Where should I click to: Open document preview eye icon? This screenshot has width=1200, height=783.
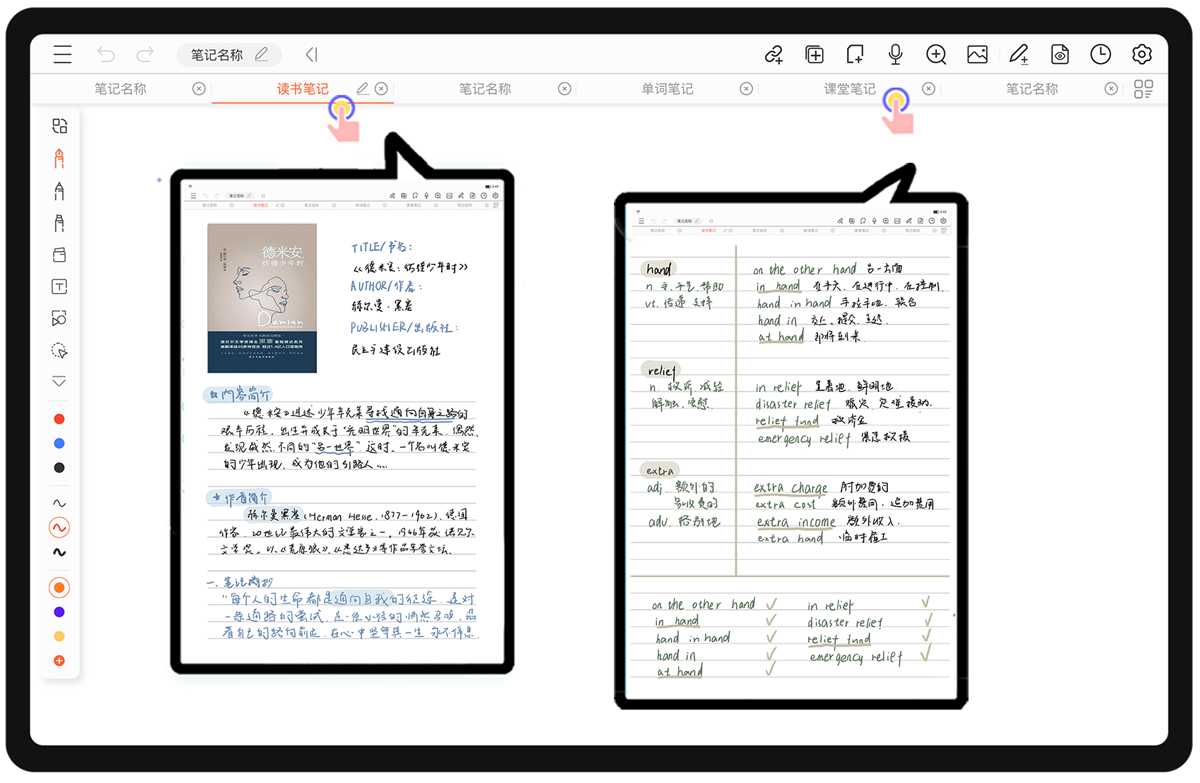tap(1060, 55)
